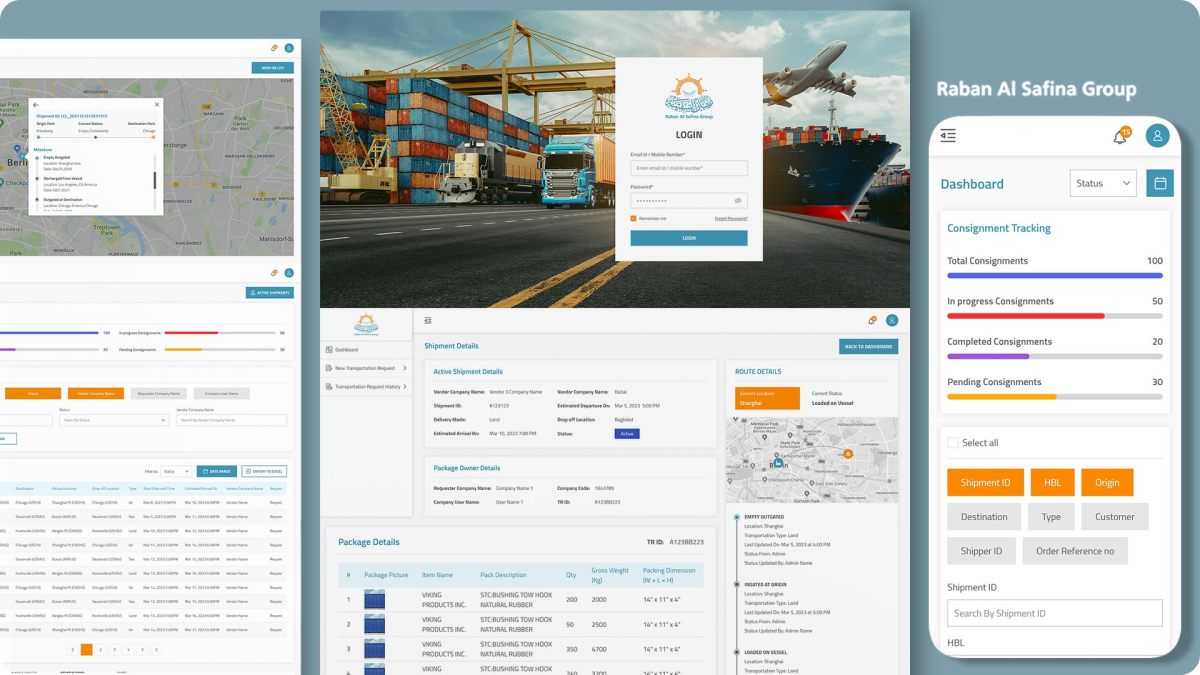This screenshot has height=675, width=1200.
Task: Click the Search By Shipment ID field
Action: [x=1054, y=613]
